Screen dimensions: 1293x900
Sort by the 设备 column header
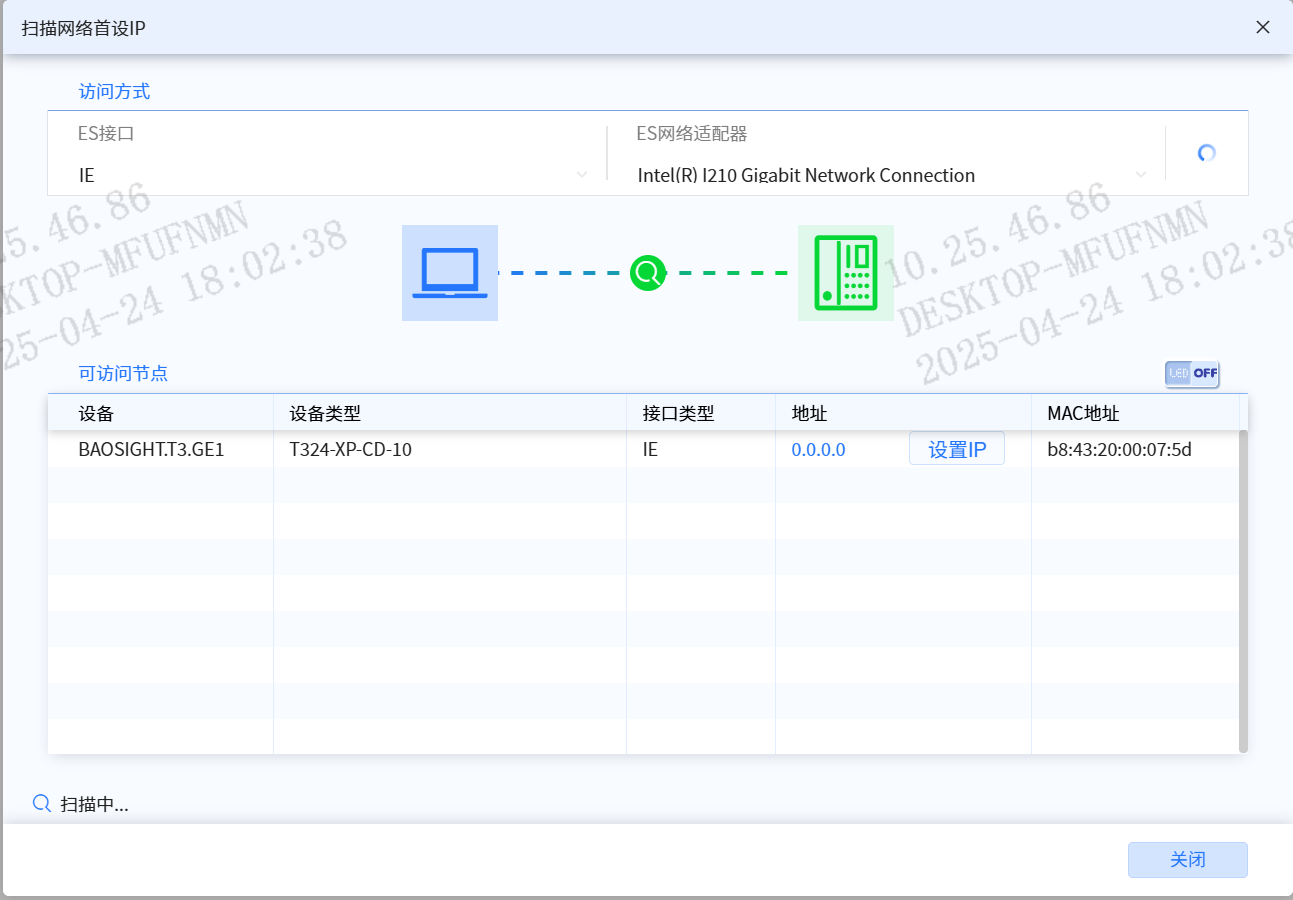point(96,413)
